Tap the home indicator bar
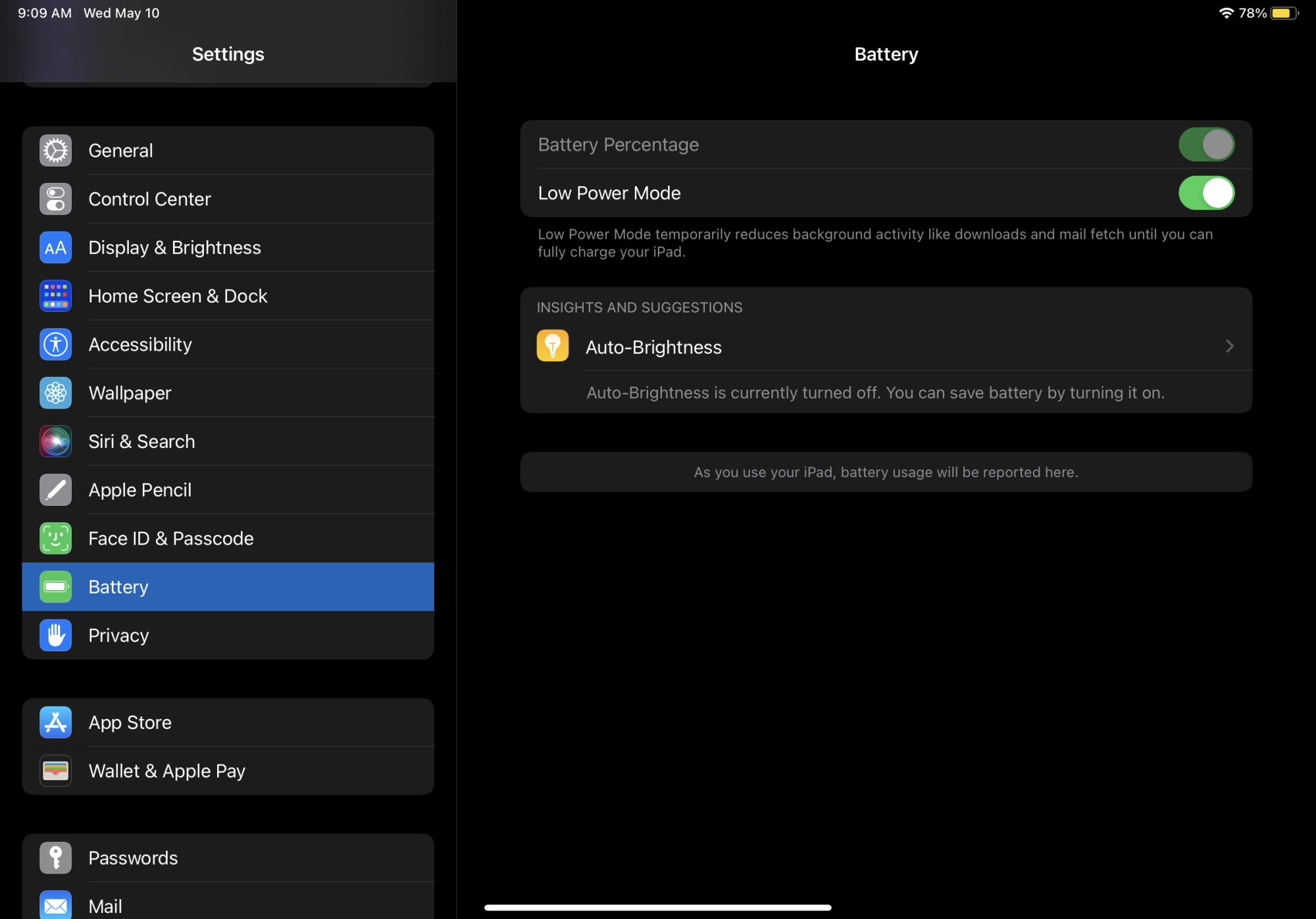Screen dimensions: 1316x919 (x=657, y=907)
